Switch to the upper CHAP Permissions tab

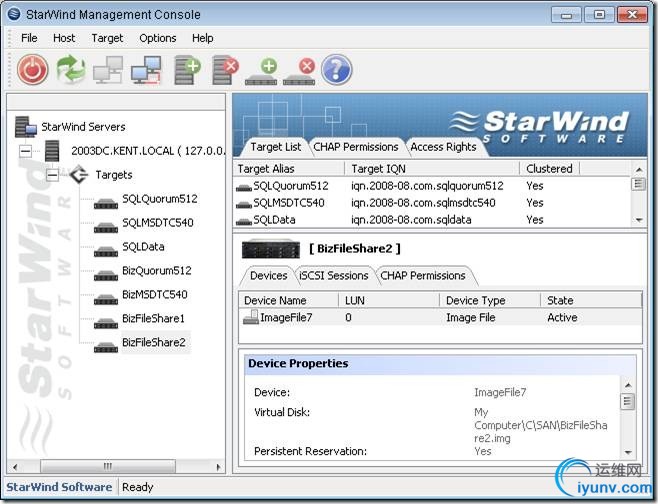point(356,147)
